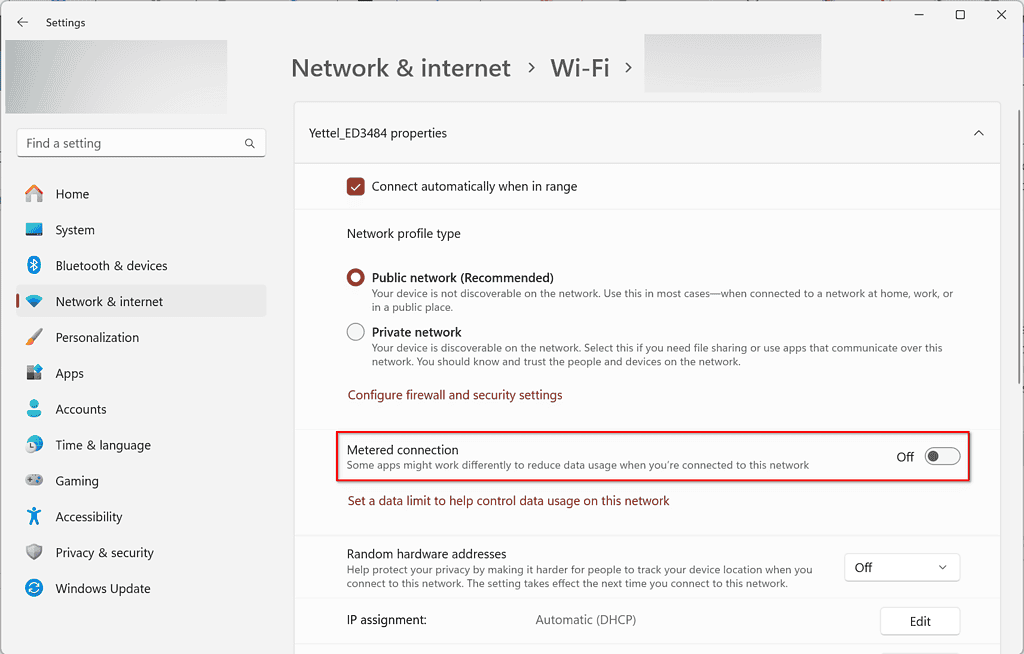Open Privacy & security settings page
The width and height of the screenshot is (1024, 654).
104,553
